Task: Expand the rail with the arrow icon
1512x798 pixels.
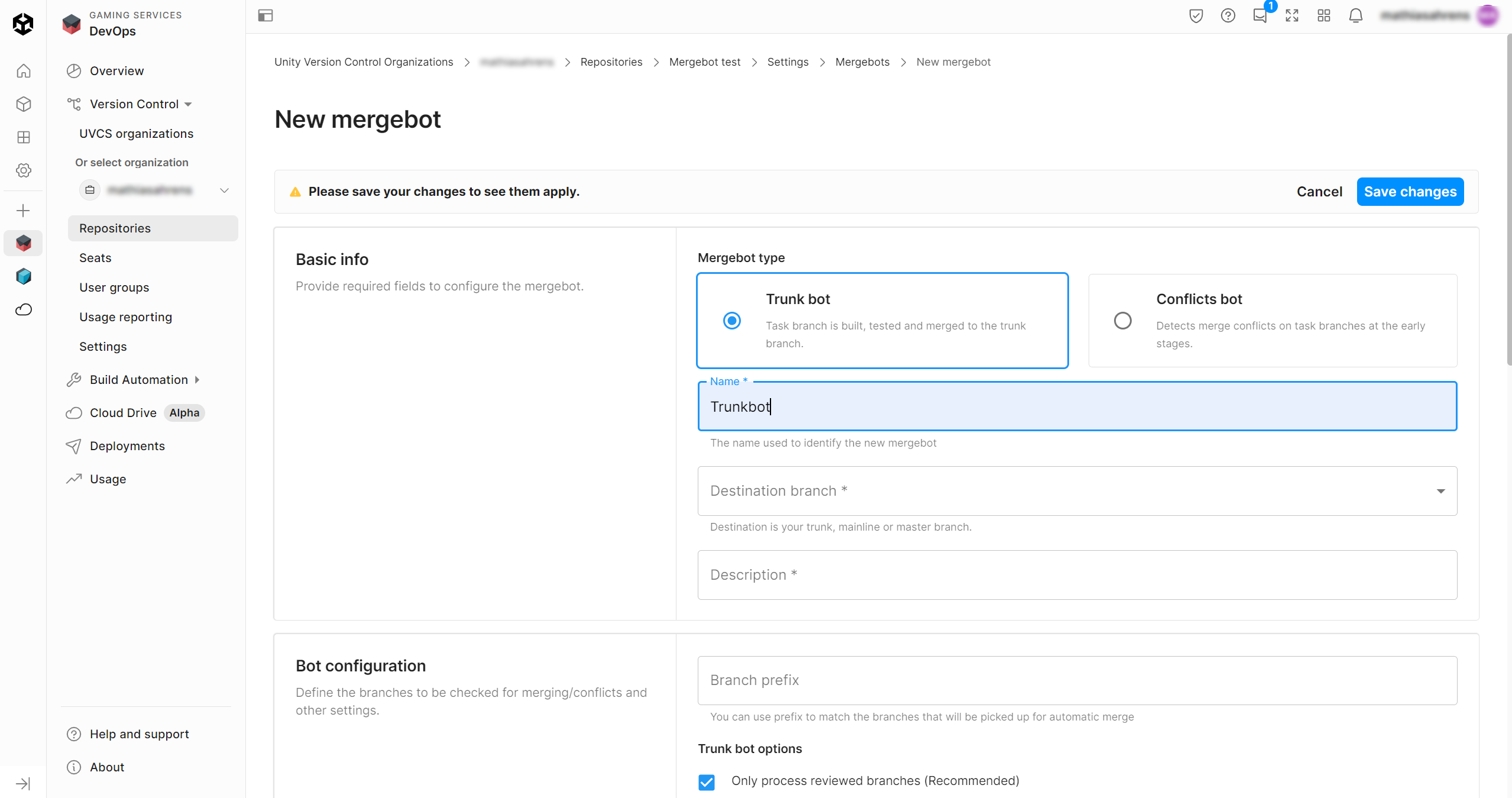Action: 23,784
